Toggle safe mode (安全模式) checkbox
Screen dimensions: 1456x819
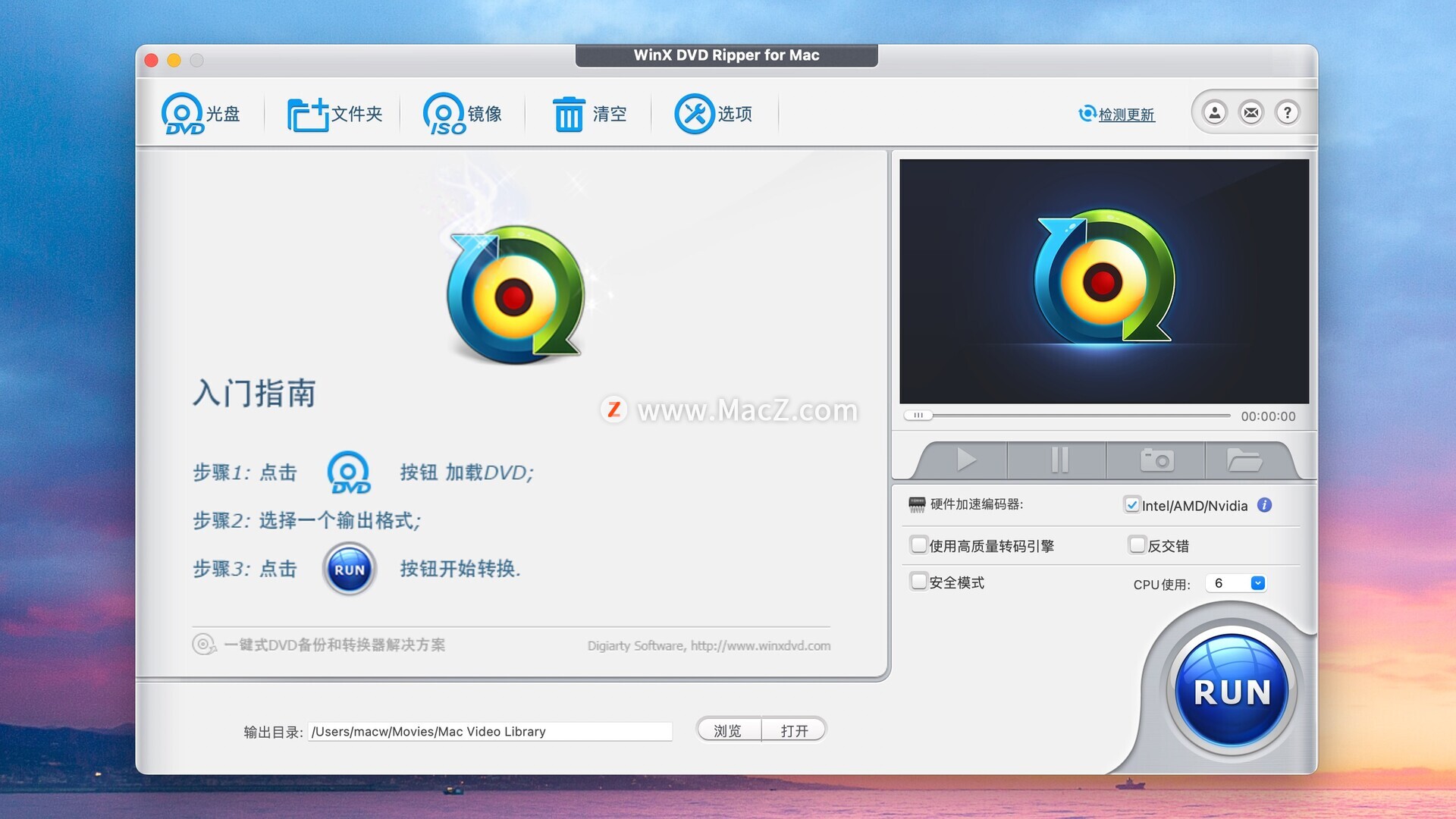point(919,582)
